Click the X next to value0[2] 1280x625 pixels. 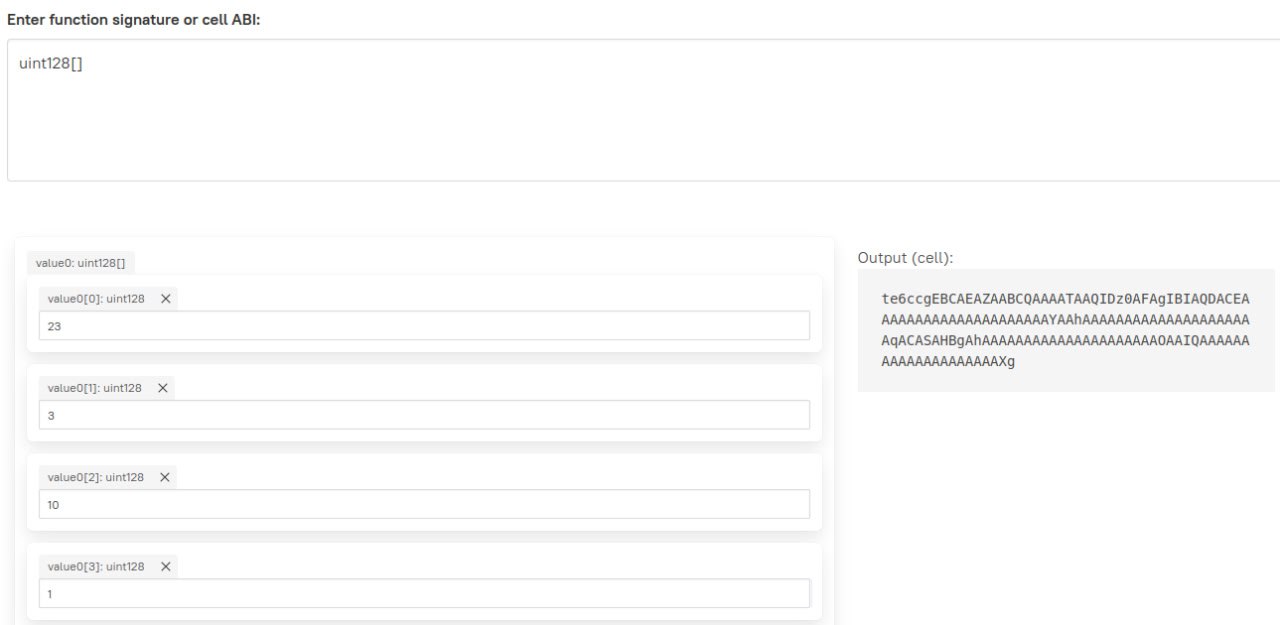pos(165,477)
